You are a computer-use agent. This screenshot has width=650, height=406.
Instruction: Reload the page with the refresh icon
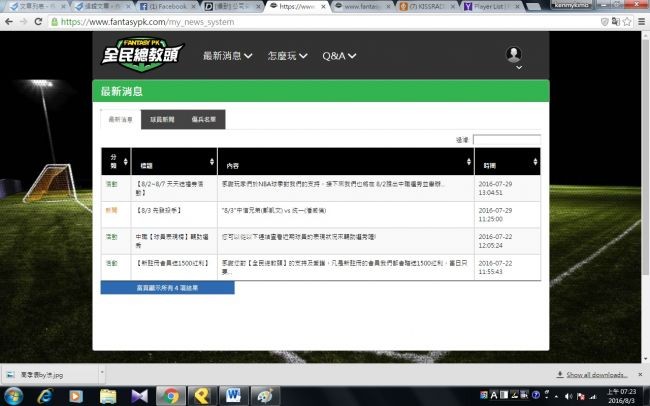pyautogui.click(x=38, y=22)
